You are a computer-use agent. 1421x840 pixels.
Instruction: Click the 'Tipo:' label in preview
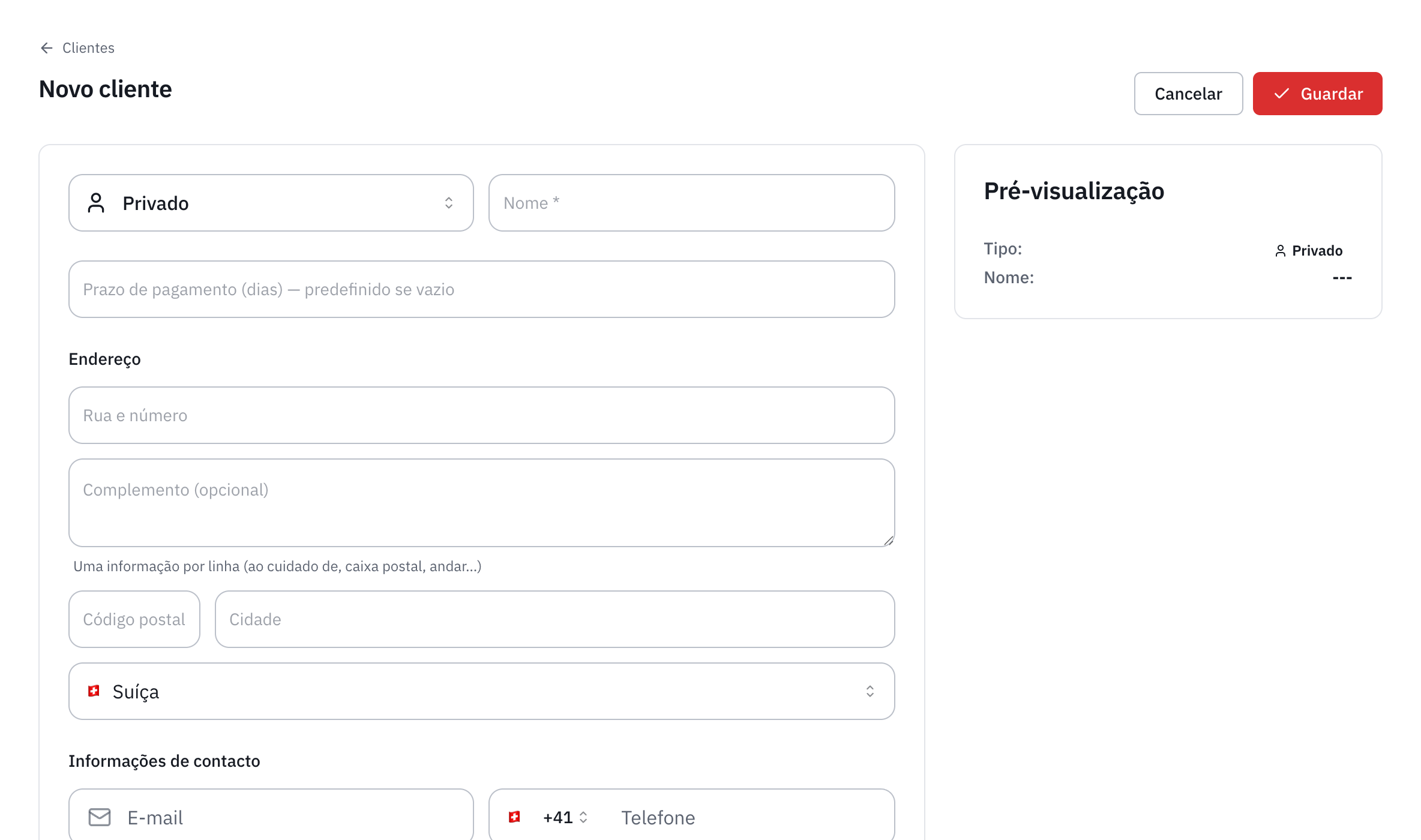pyautogui.click(x=1003, y=248)
